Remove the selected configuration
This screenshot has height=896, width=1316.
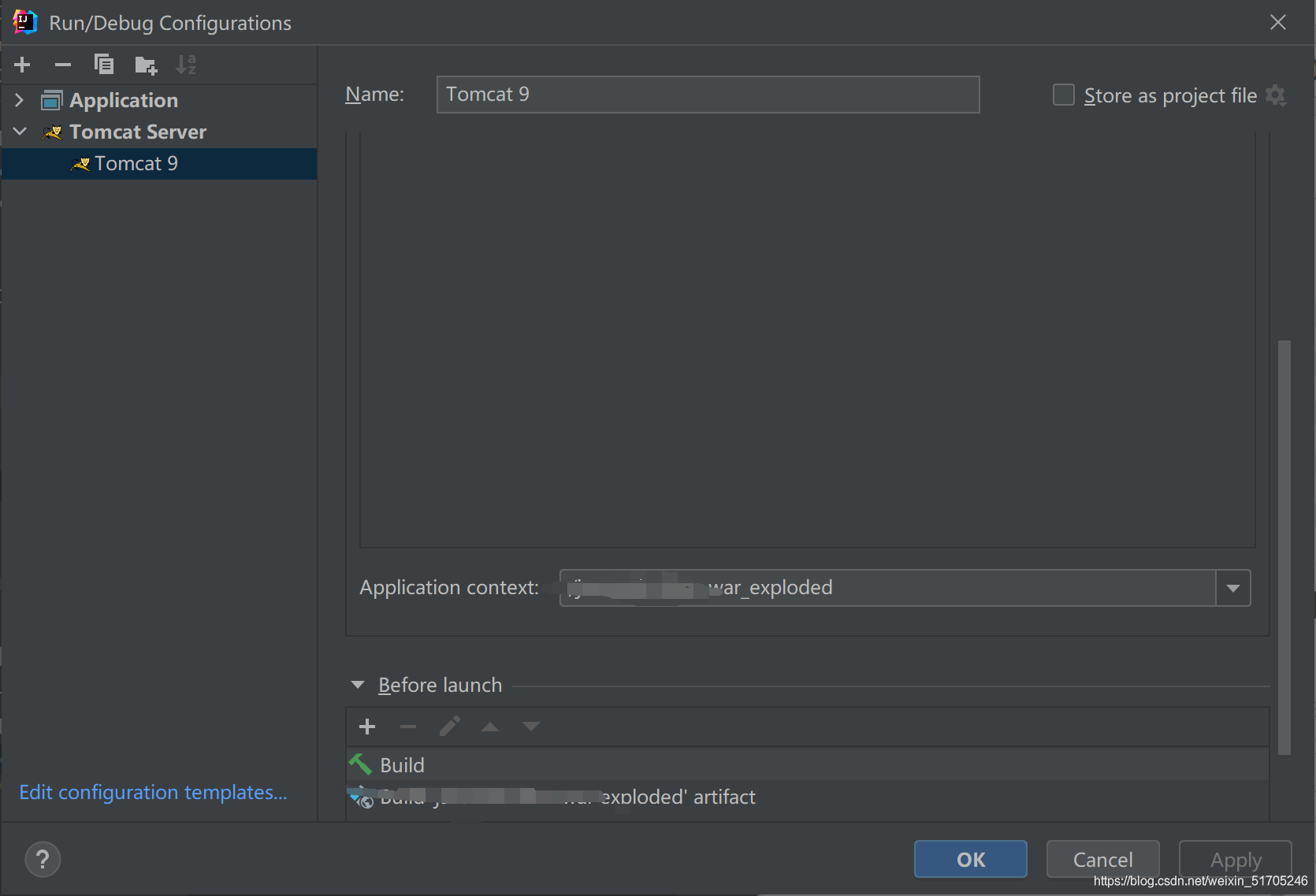pos(63,65)
